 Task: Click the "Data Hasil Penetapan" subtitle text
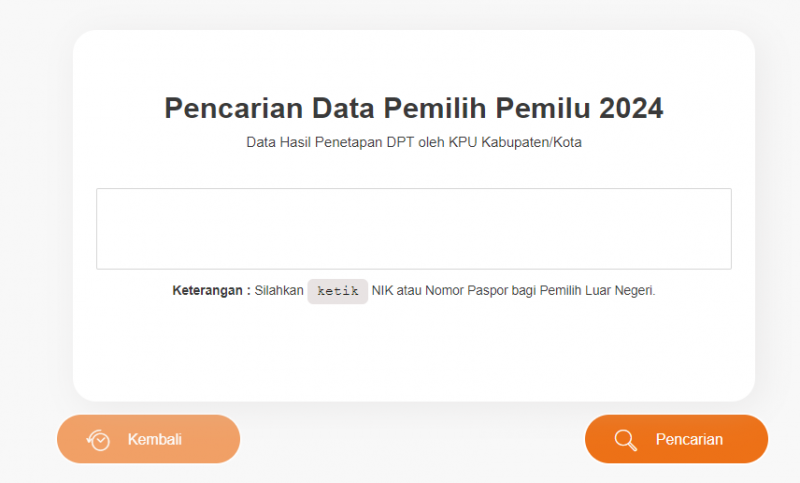coord(311,143)
